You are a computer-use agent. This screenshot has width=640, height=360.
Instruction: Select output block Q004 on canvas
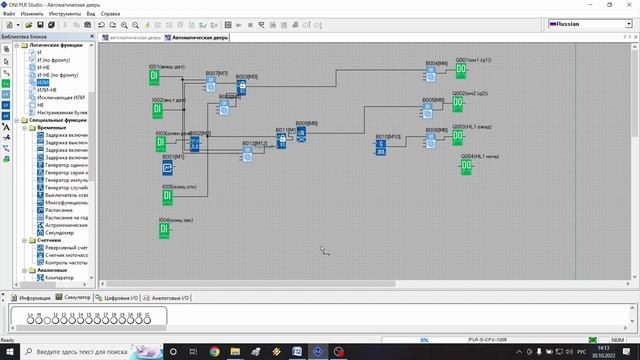coord(466,167)
